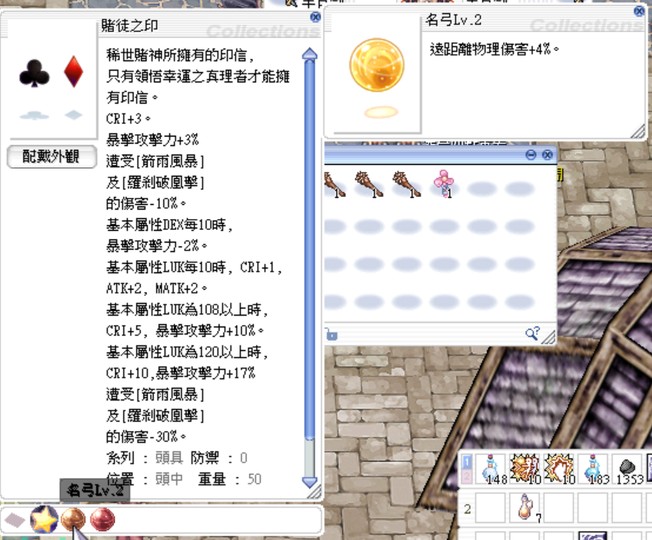Click the star card slot icon
Screen dimensions: 652x540
[x=43, y=519]
